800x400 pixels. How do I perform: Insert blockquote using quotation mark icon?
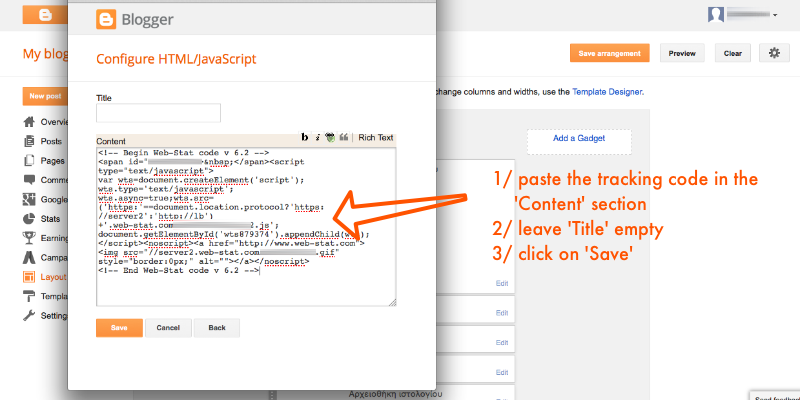point(344,137)
